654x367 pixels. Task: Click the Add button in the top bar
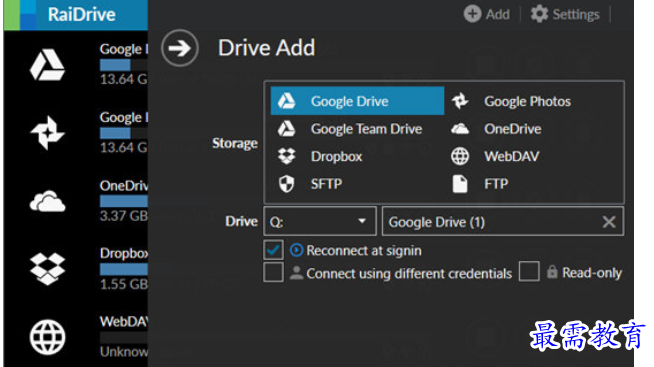(x=486, y=14)
